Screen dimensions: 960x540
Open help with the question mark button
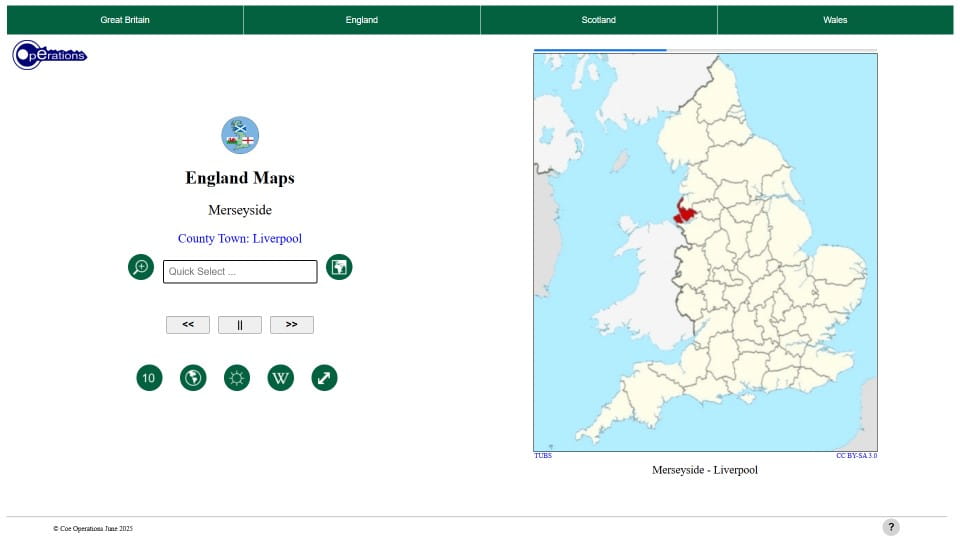click(x=891, y=527)
